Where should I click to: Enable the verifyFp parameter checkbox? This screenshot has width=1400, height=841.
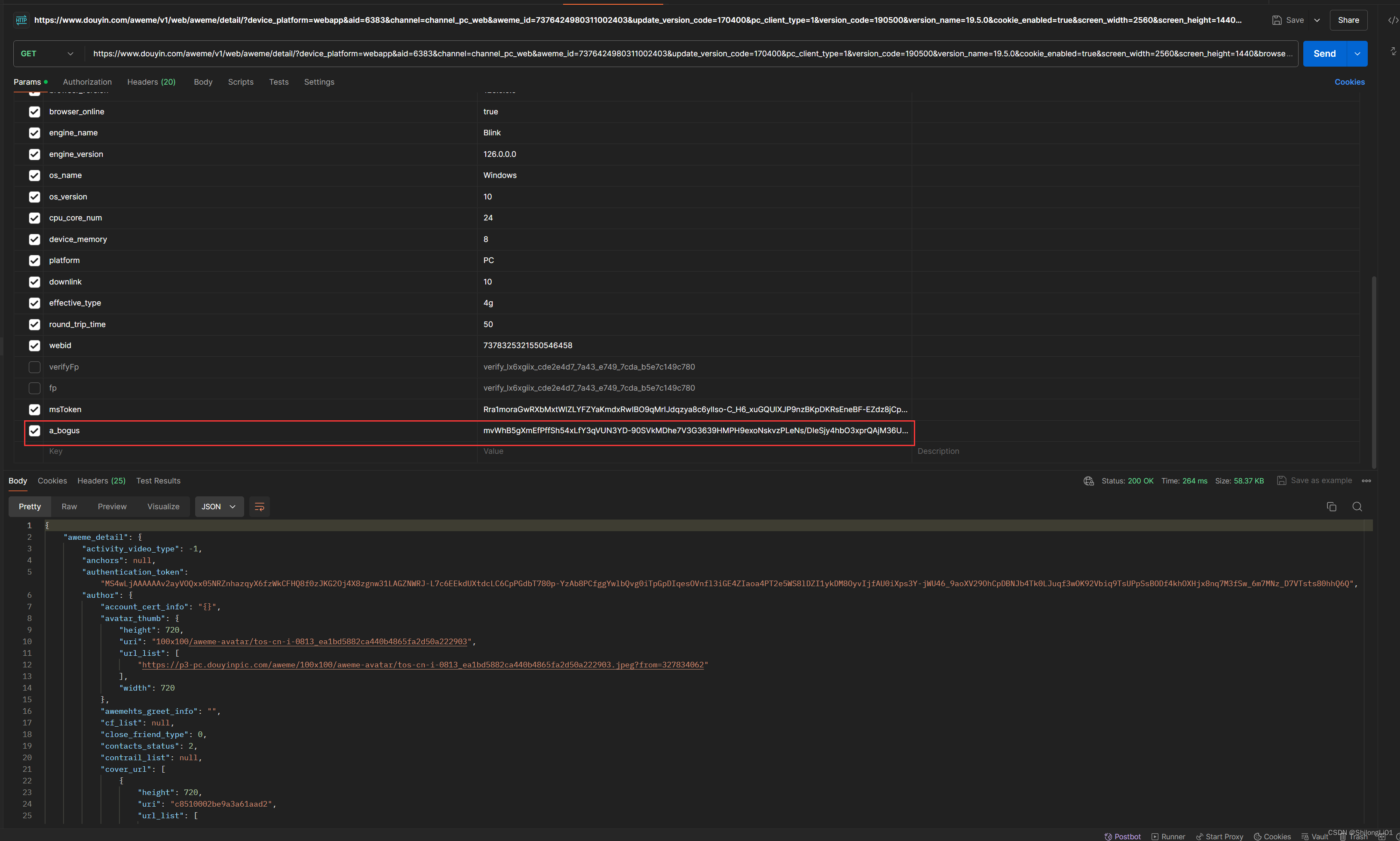[34, 367]
